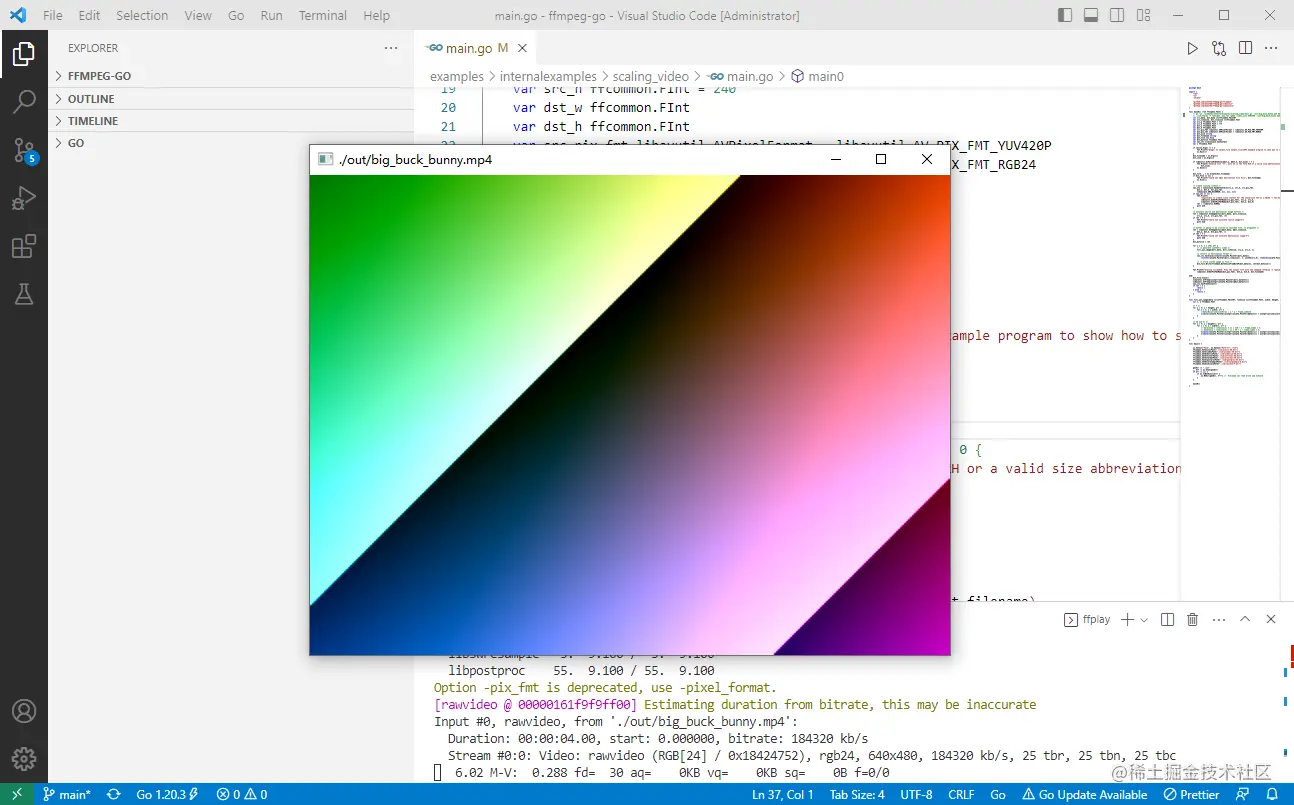Click VS Code logo in title bar

(x=17, y=16)
